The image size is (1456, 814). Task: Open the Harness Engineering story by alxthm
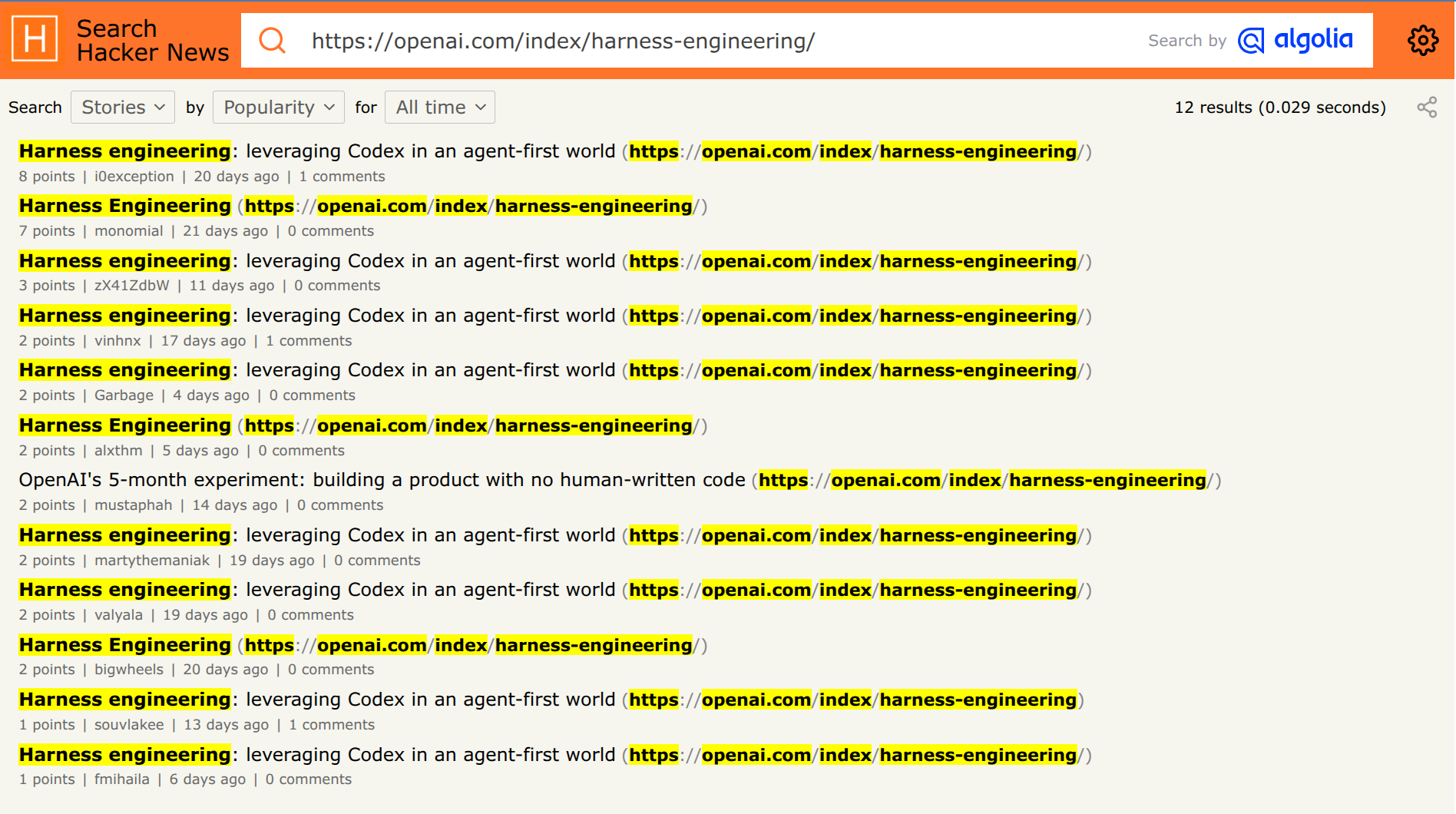124,425
